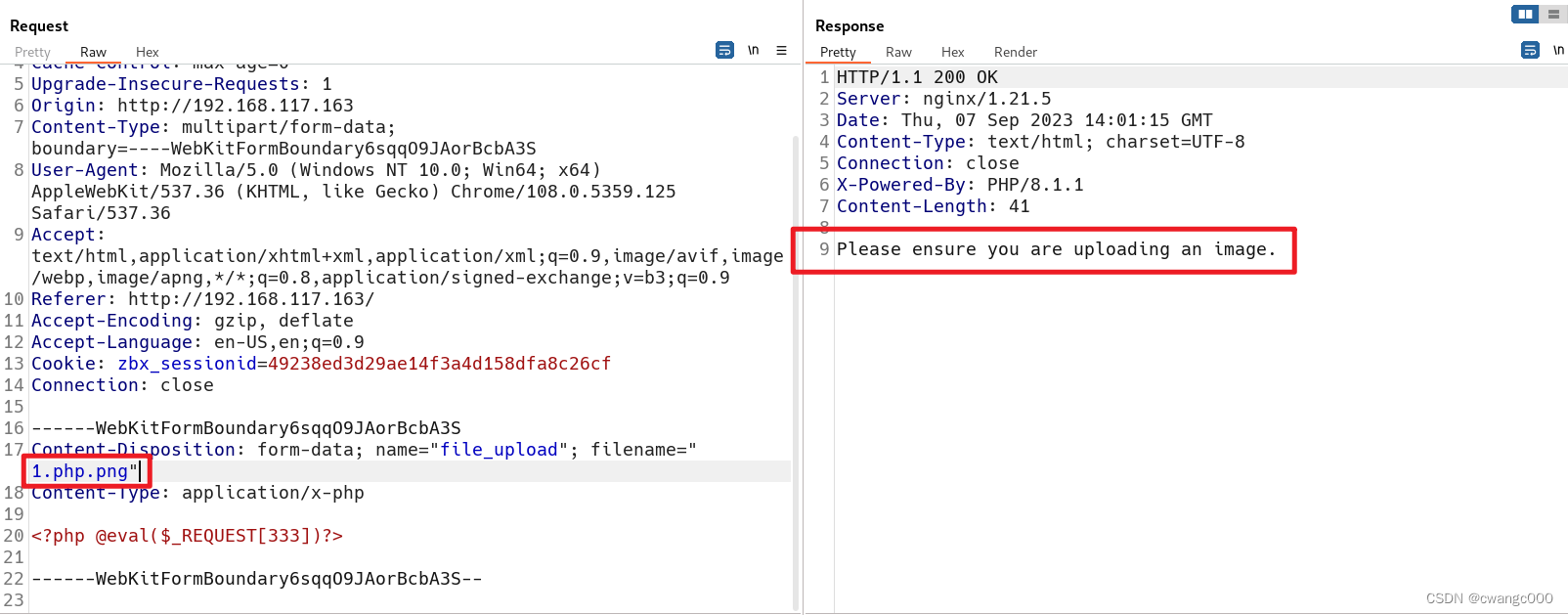The height and width of the screenshot is (615, 1568).
Task: Click the Request Content-Type multipart/form-data line
Action: pos(283,138)
